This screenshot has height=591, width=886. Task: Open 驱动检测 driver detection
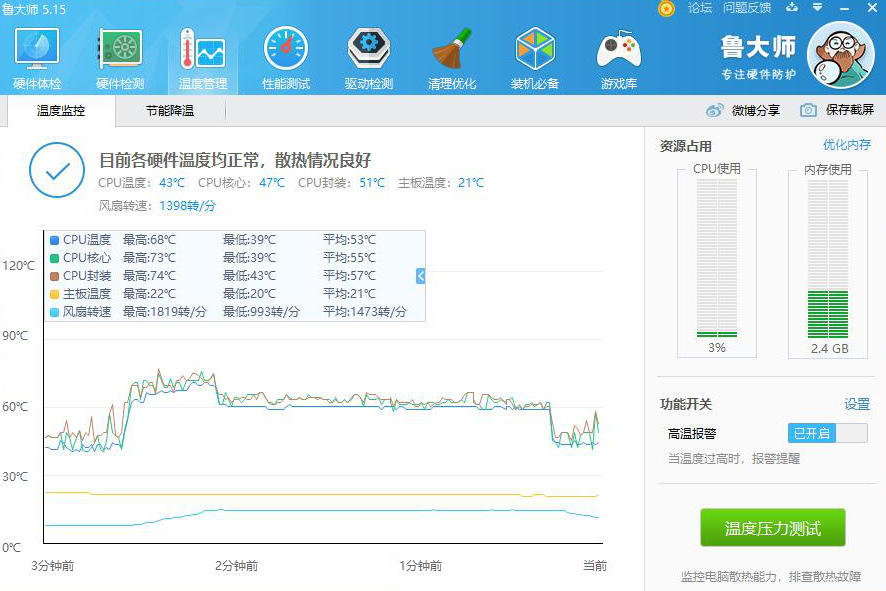369,58
